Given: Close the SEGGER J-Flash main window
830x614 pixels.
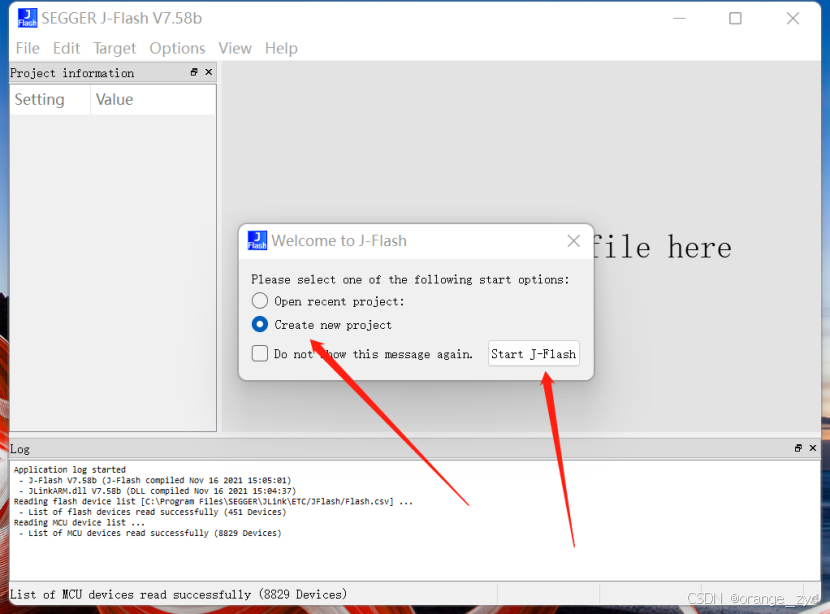Looking at the screenshot, I should click(793, 19).
